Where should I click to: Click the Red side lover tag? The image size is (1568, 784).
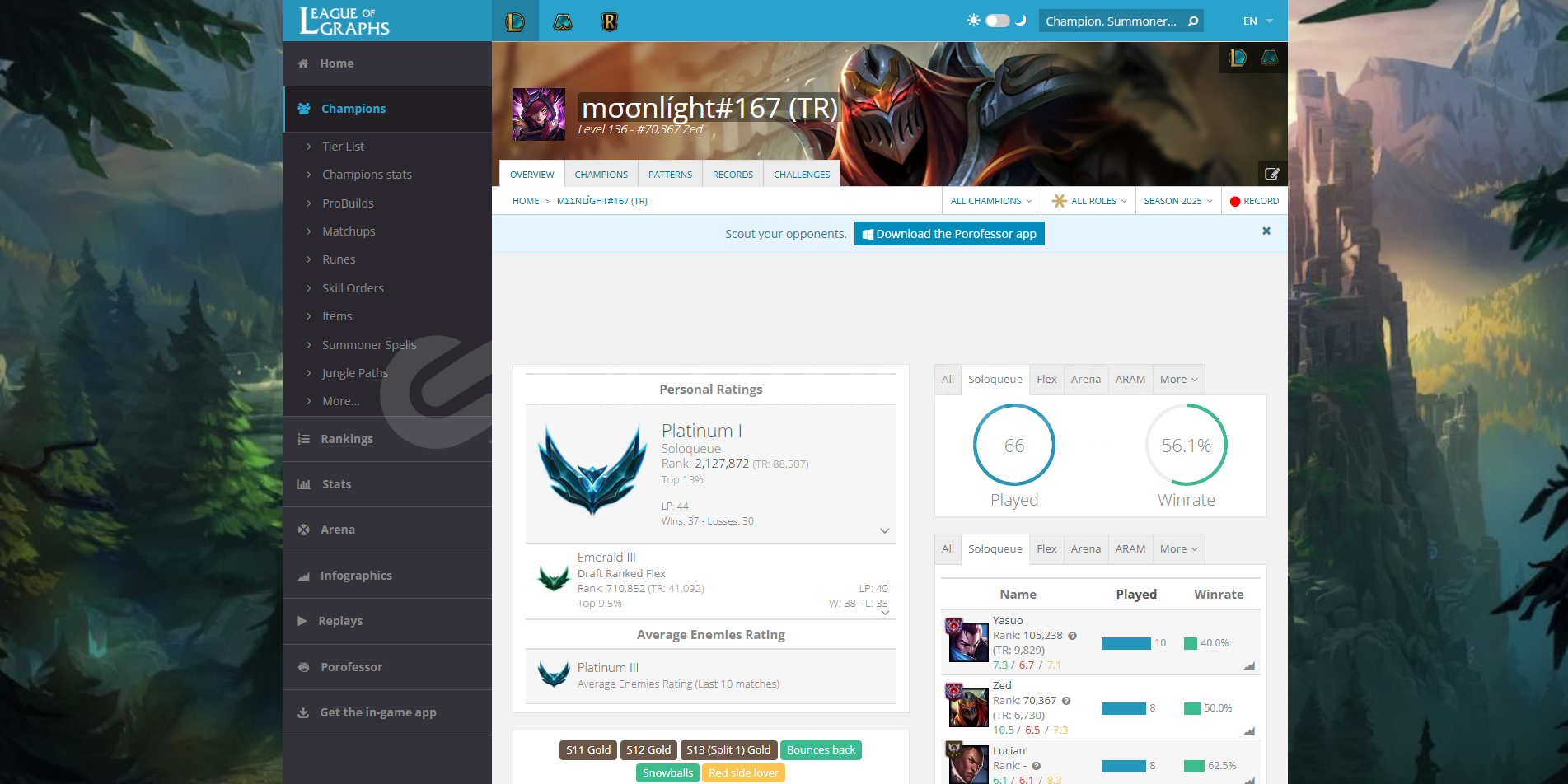pyautogui.click(x=743, y=773)
